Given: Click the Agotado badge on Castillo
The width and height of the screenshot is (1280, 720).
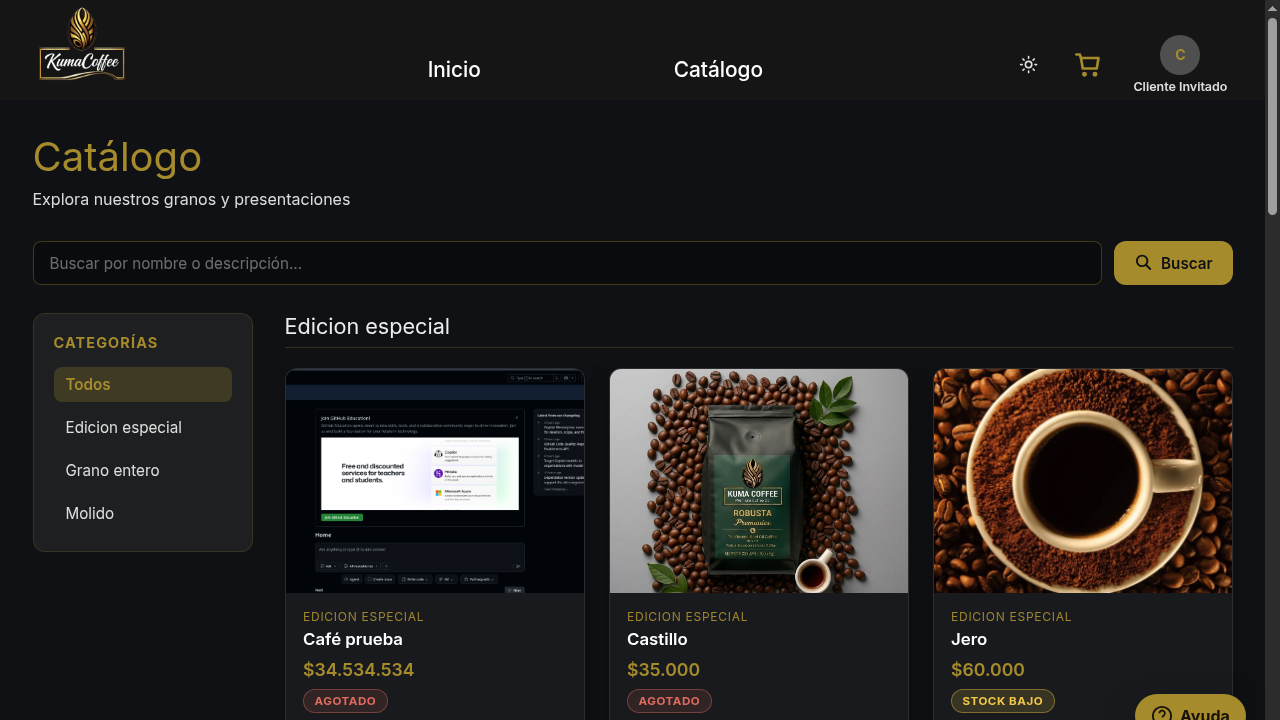Looking at the screenshot, I should point(669,701).
